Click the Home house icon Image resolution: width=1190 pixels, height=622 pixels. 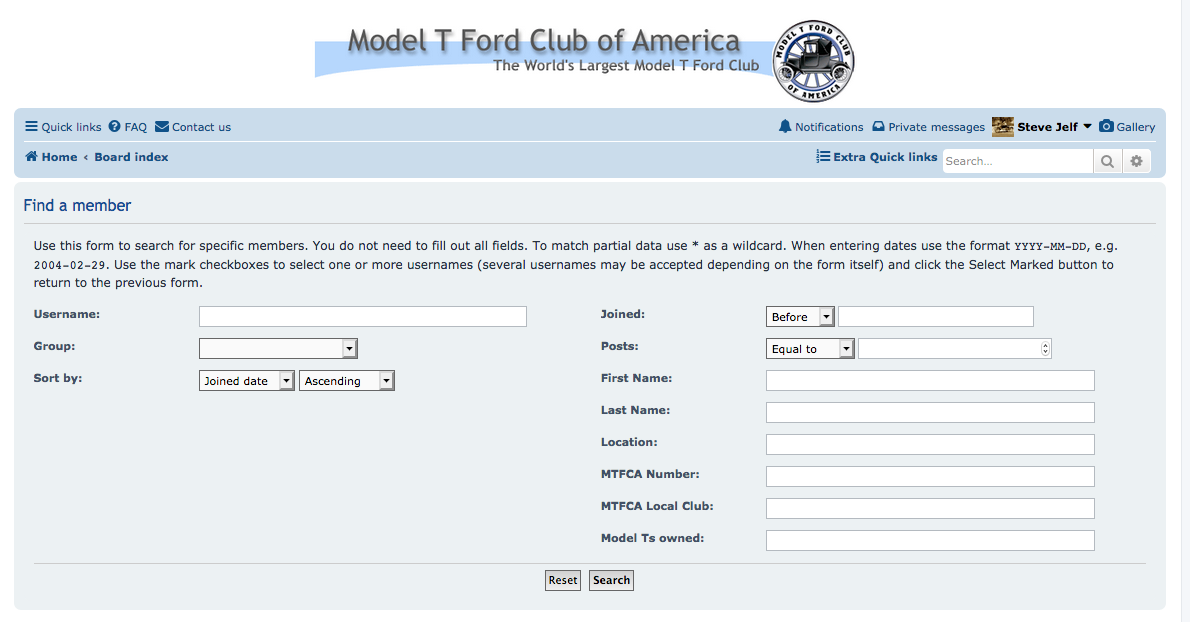[x=32, y=157]
